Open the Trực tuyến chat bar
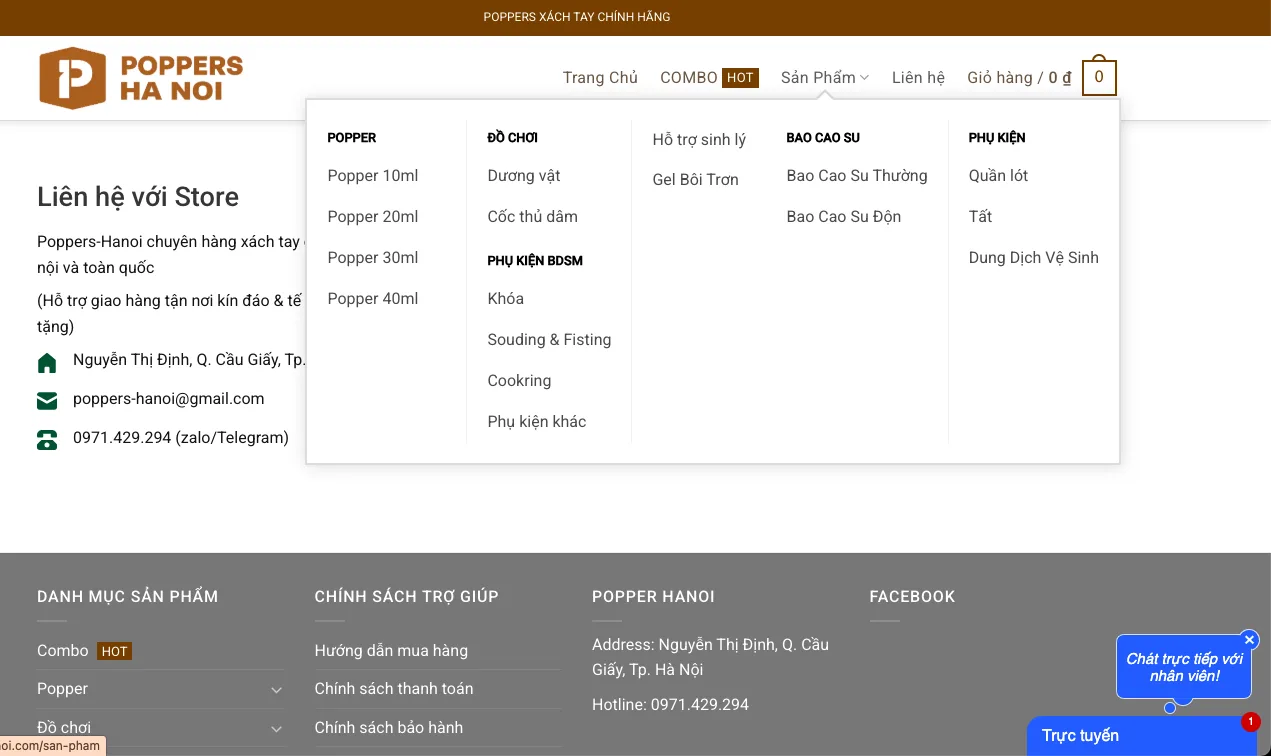 tap(1142, 736)
